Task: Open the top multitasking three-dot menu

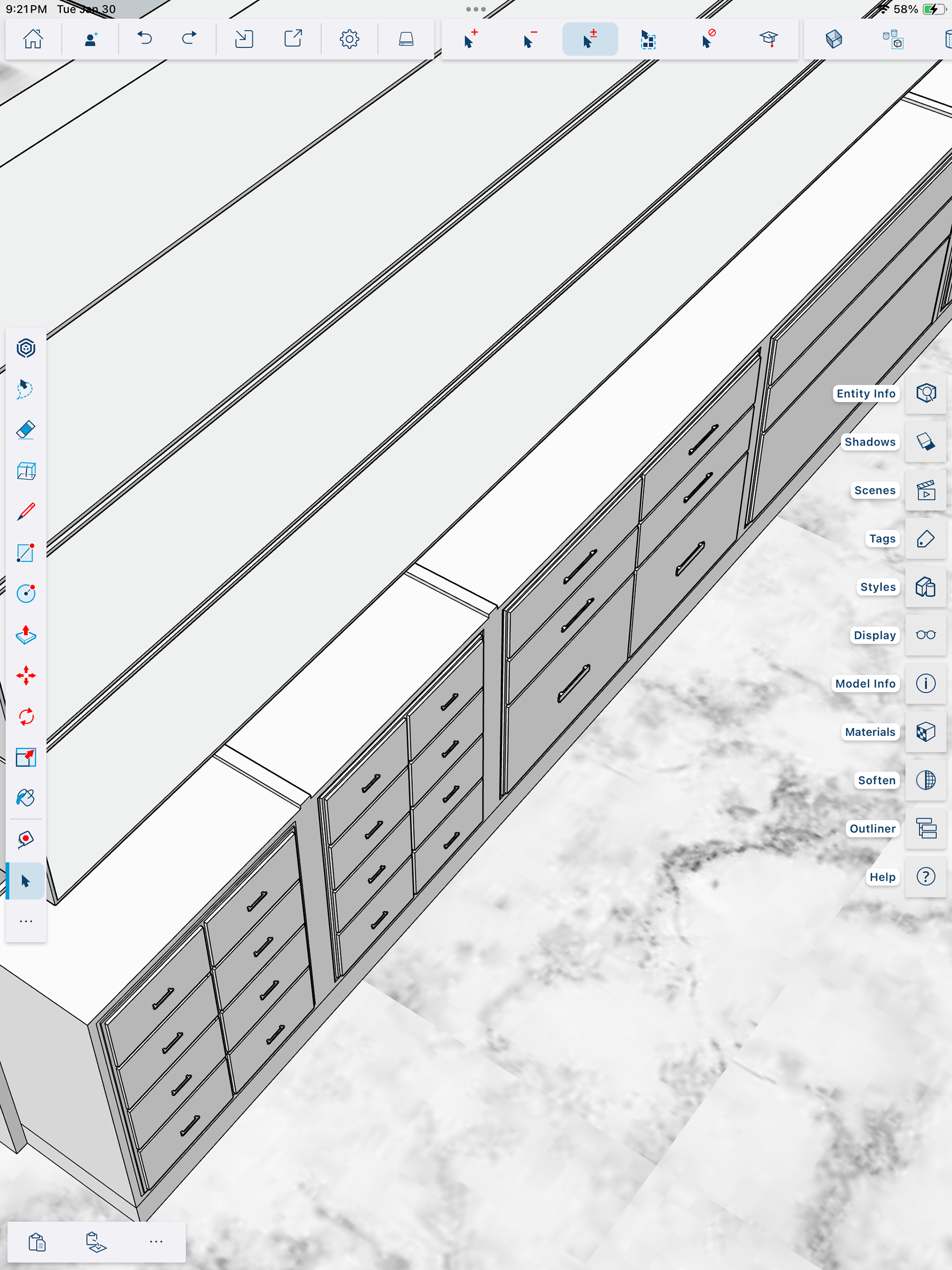Action: point(476,9)
